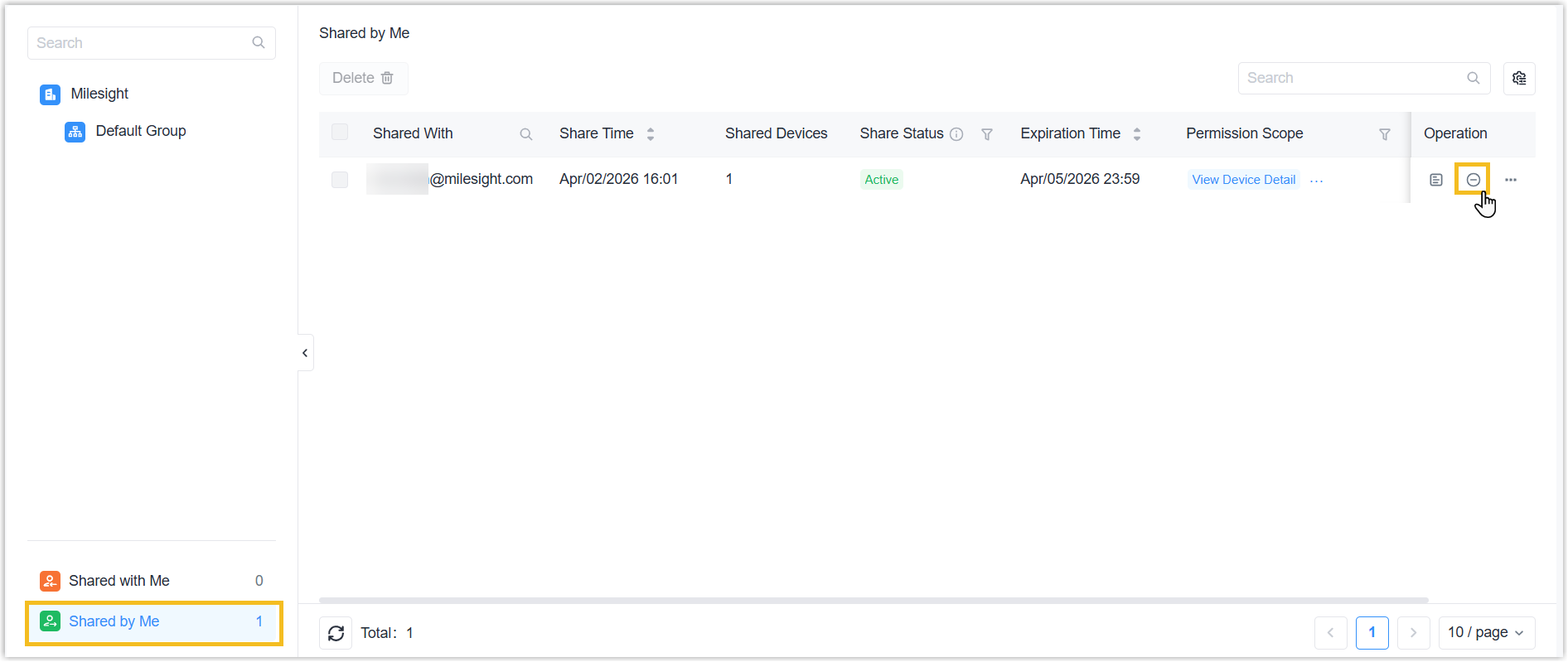This screenshot has height=662, width=1568.
Task: Collapse the left sidebar panel
Action: [x=305, y=353]
